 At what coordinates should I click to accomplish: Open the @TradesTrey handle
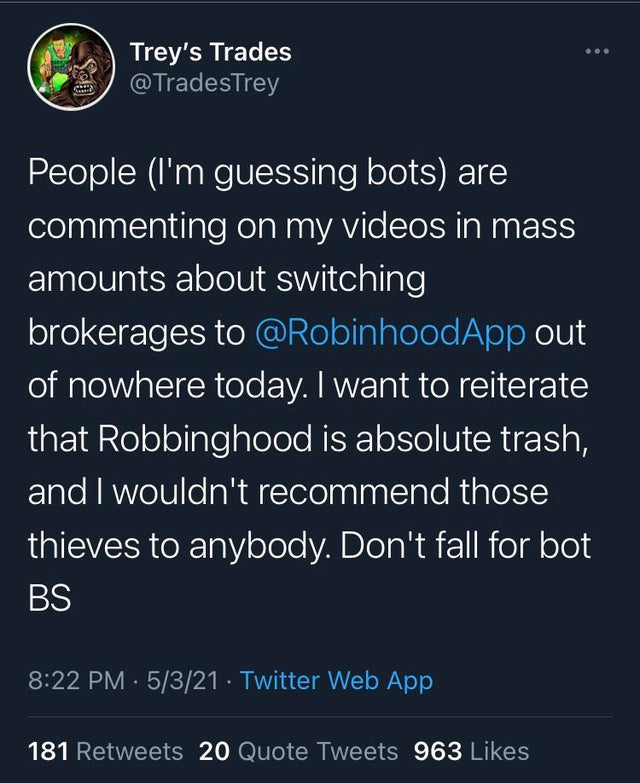204,83
